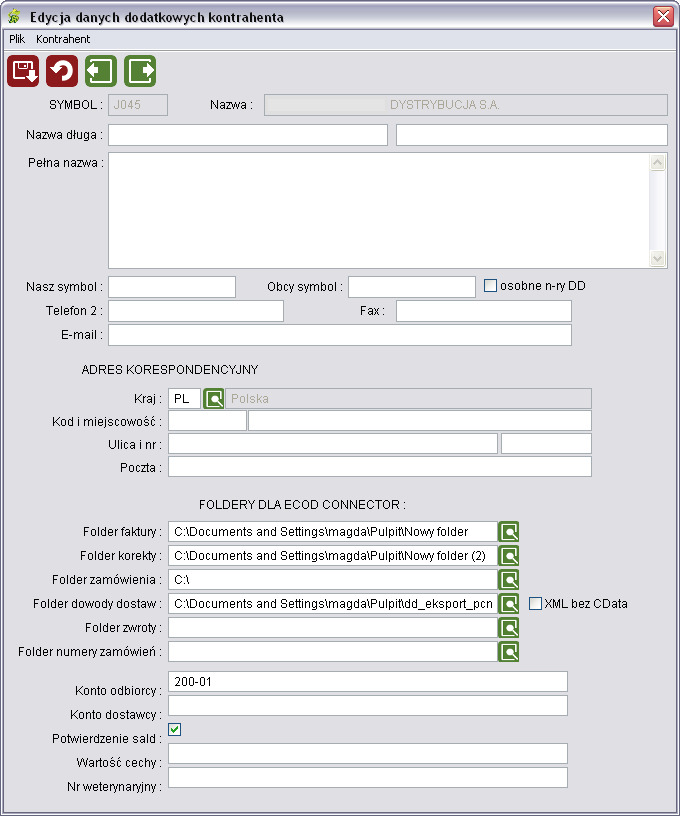Click the Fax input field

[484, 311]
